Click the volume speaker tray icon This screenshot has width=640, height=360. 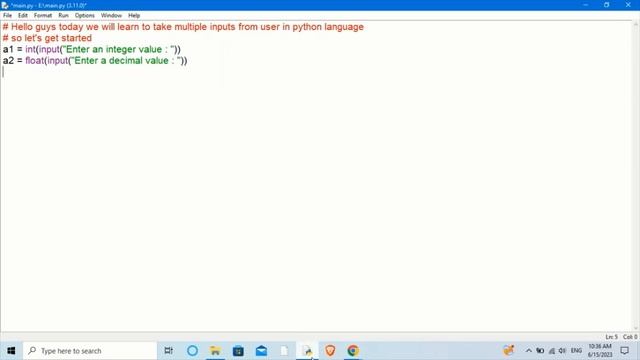(x=562, y=351)
